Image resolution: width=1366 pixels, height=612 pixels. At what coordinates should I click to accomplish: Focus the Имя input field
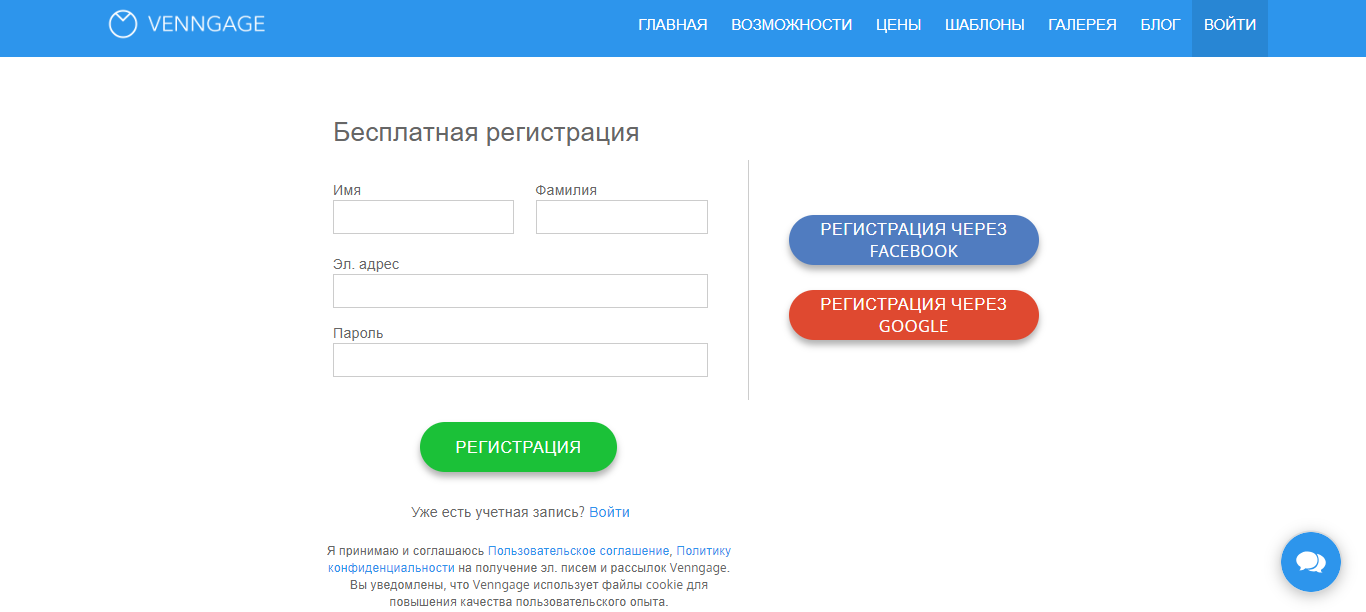(x=423, y=217)
